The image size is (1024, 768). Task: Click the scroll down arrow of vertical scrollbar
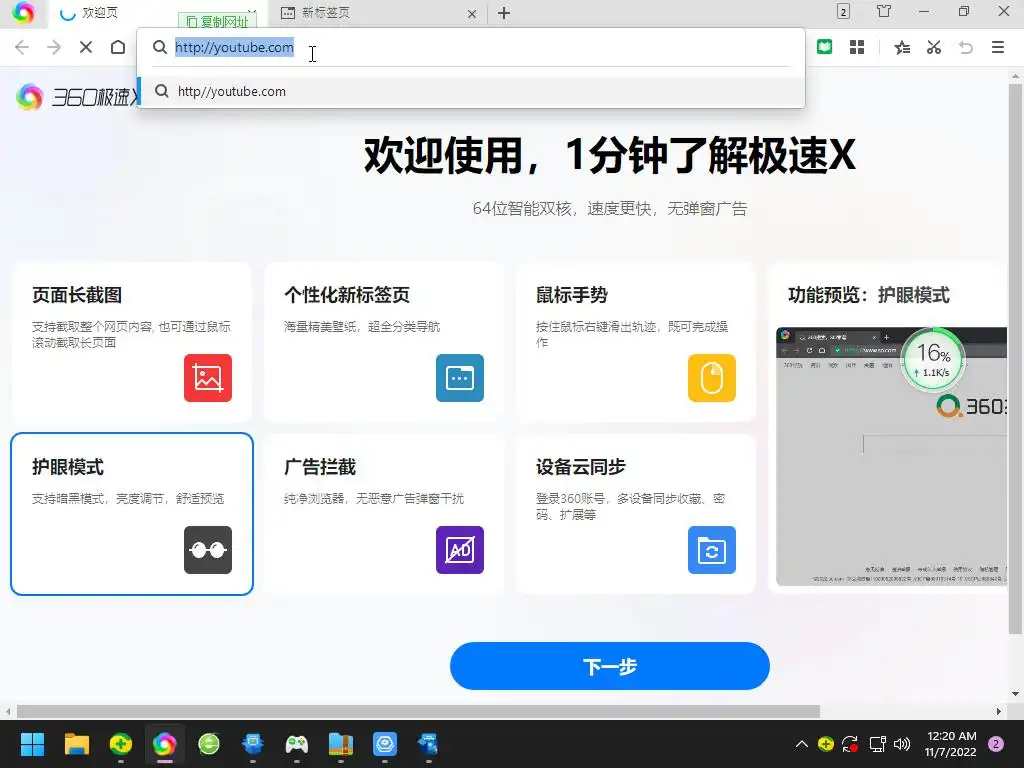(x=1015, y=694)
